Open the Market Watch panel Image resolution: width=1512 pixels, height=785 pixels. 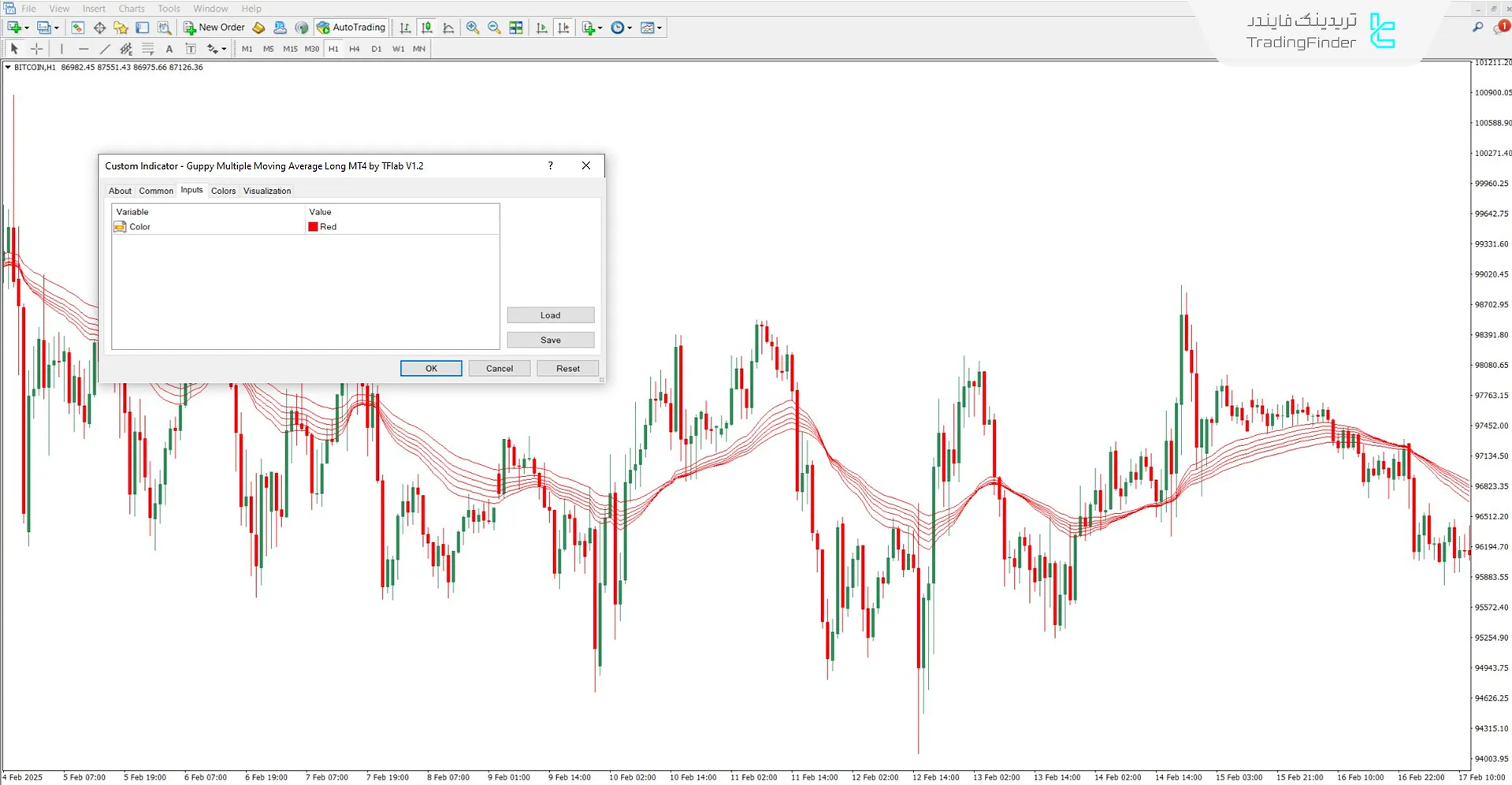click(x=77, y=28)
